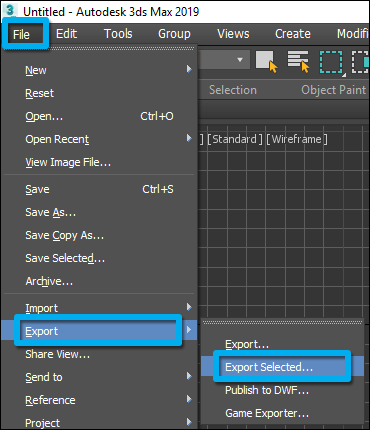Toggle the Window/Crossing selection icon
Image resolution: width=370 pixels, height=430 pixels.
pyautogui.click(x=360, y=62)
